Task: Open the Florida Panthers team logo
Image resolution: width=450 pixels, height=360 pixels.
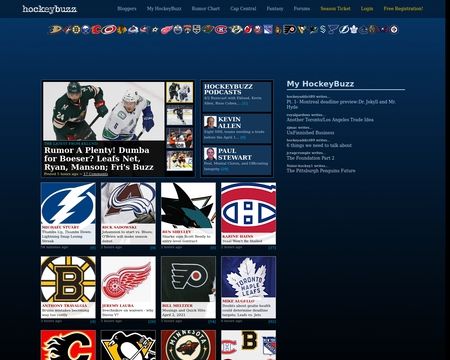Action: tap(187, 30)
